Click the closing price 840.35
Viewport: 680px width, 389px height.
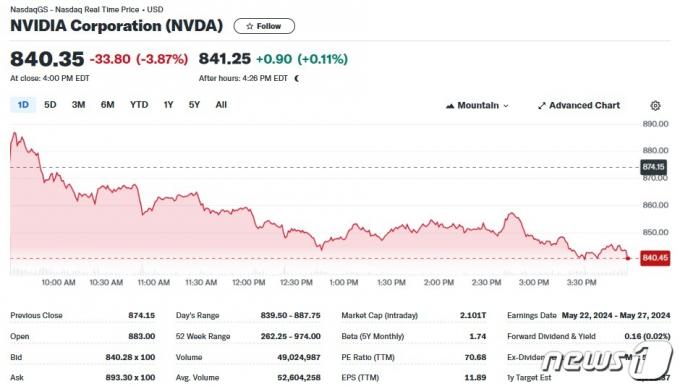tap(47, 59)
